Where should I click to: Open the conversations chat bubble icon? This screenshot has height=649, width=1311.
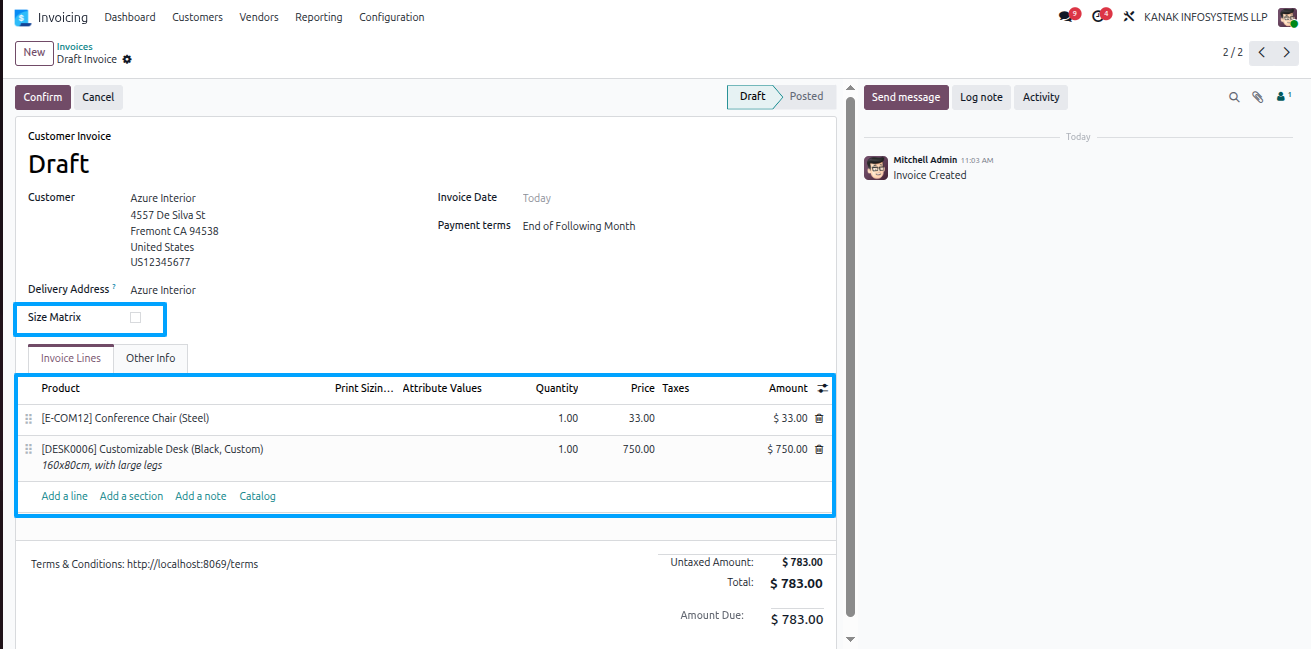point(1066,17)
